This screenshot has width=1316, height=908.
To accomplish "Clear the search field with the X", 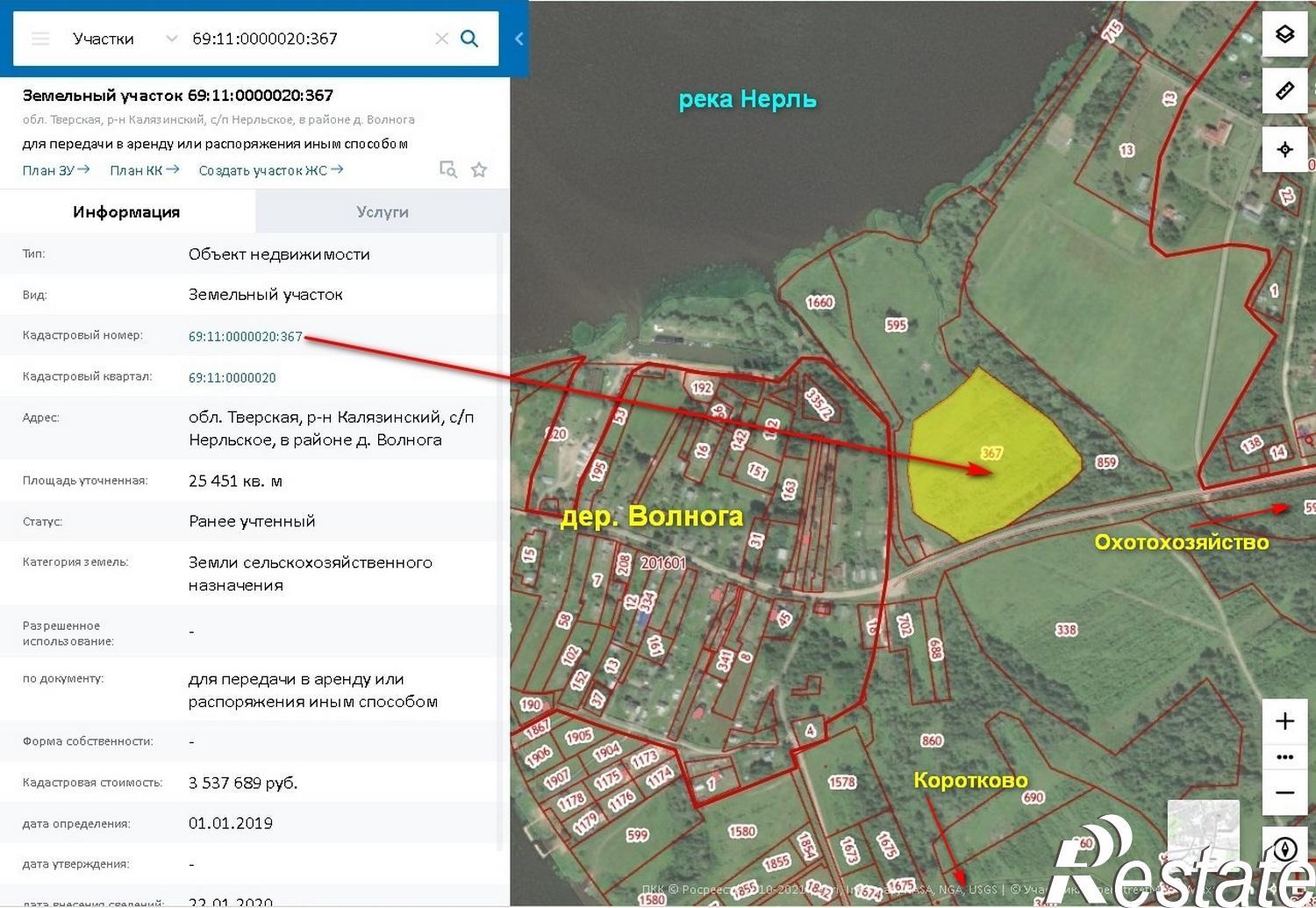I will 441,39.
